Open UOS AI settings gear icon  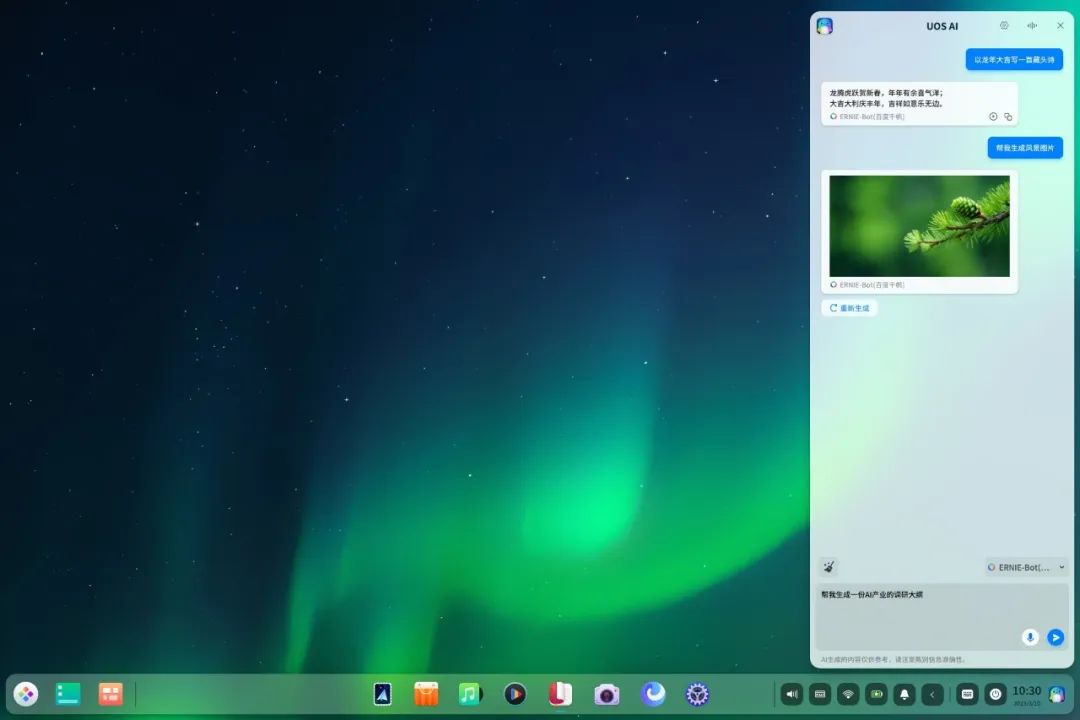(x=1004, y=26)
